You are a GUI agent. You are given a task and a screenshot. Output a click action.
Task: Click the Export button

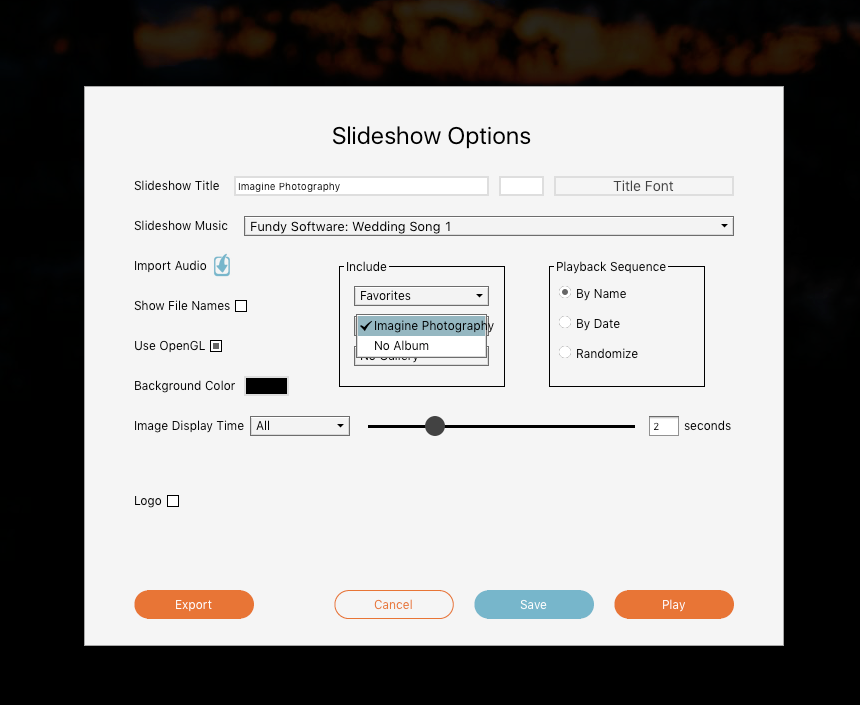coord(194,605)
